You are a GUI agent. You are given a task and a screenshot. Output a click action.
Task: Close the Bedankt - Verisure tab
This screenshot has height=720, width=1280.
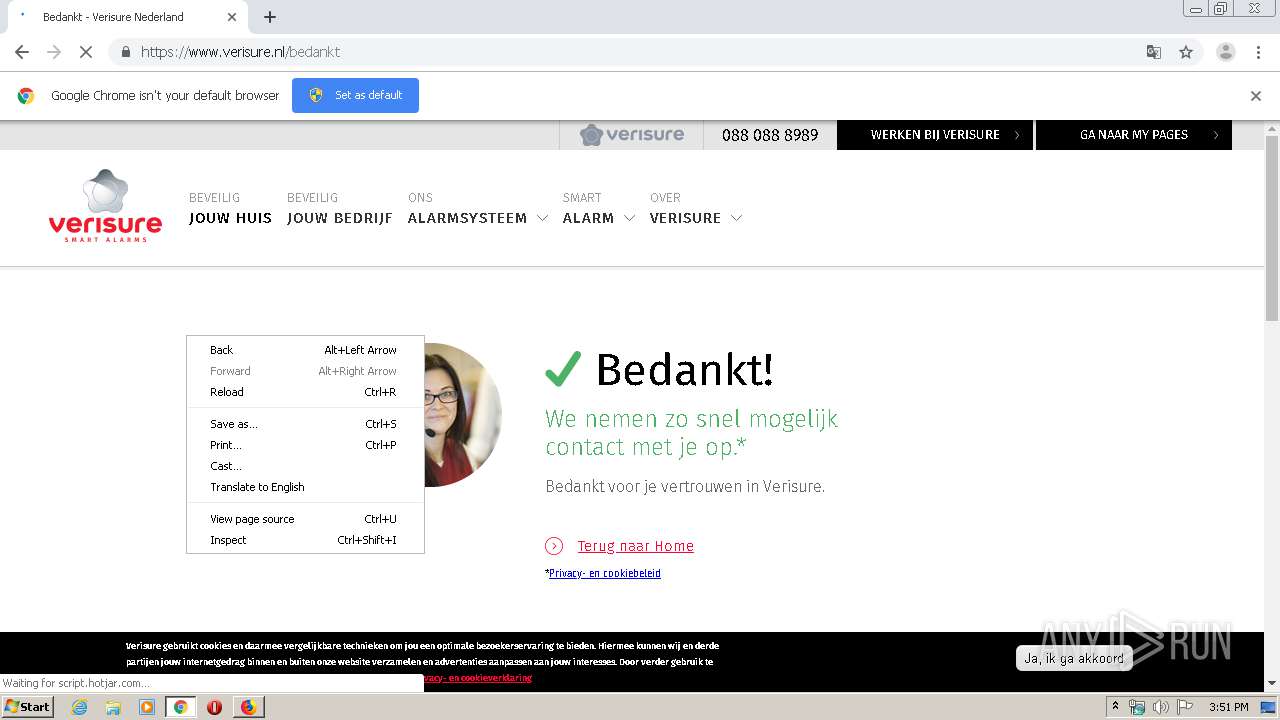tap(232, 17)
